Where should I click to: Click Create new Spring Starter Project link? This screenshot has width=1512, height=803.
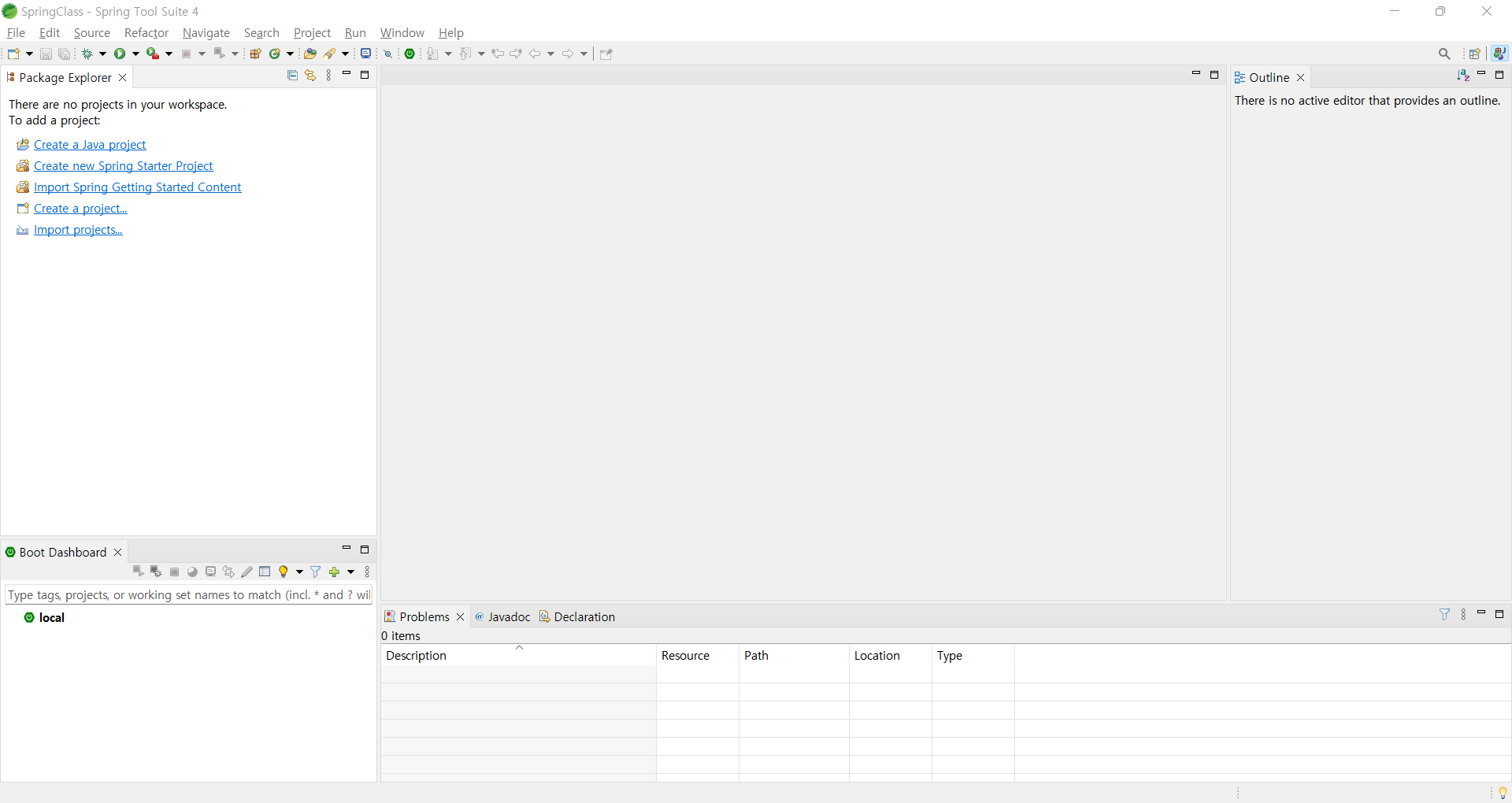(x=124, y=165)
